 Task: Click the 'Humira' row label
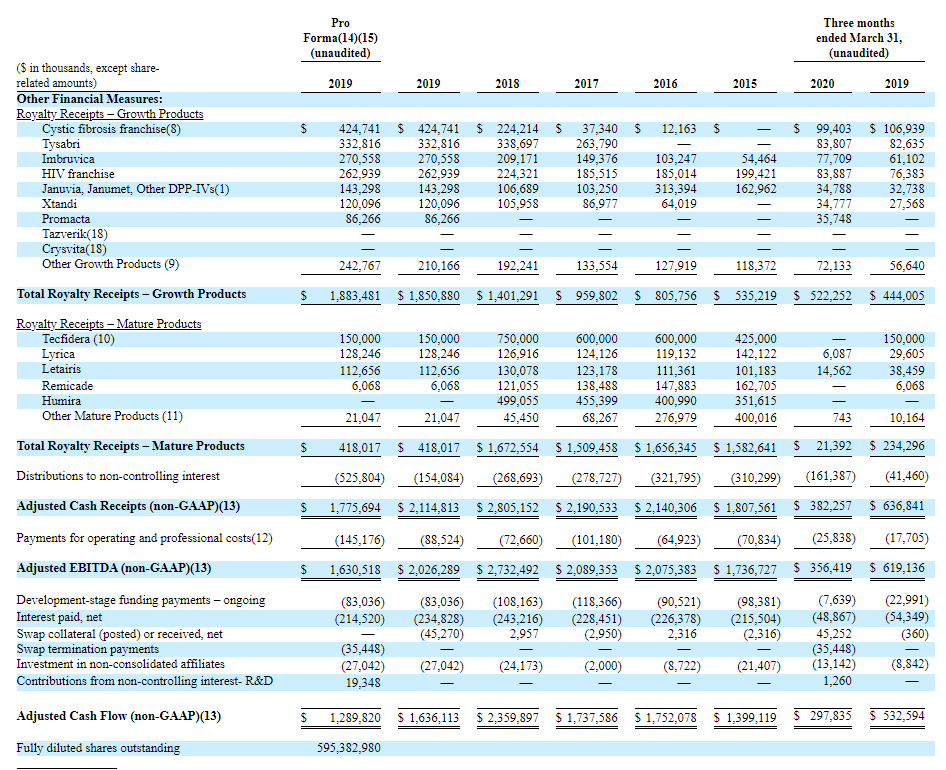tap(61, 401)
